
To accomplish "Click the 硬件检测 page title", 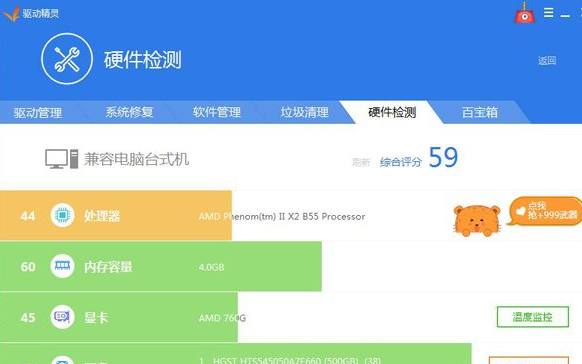I will [x=143, y=60].
